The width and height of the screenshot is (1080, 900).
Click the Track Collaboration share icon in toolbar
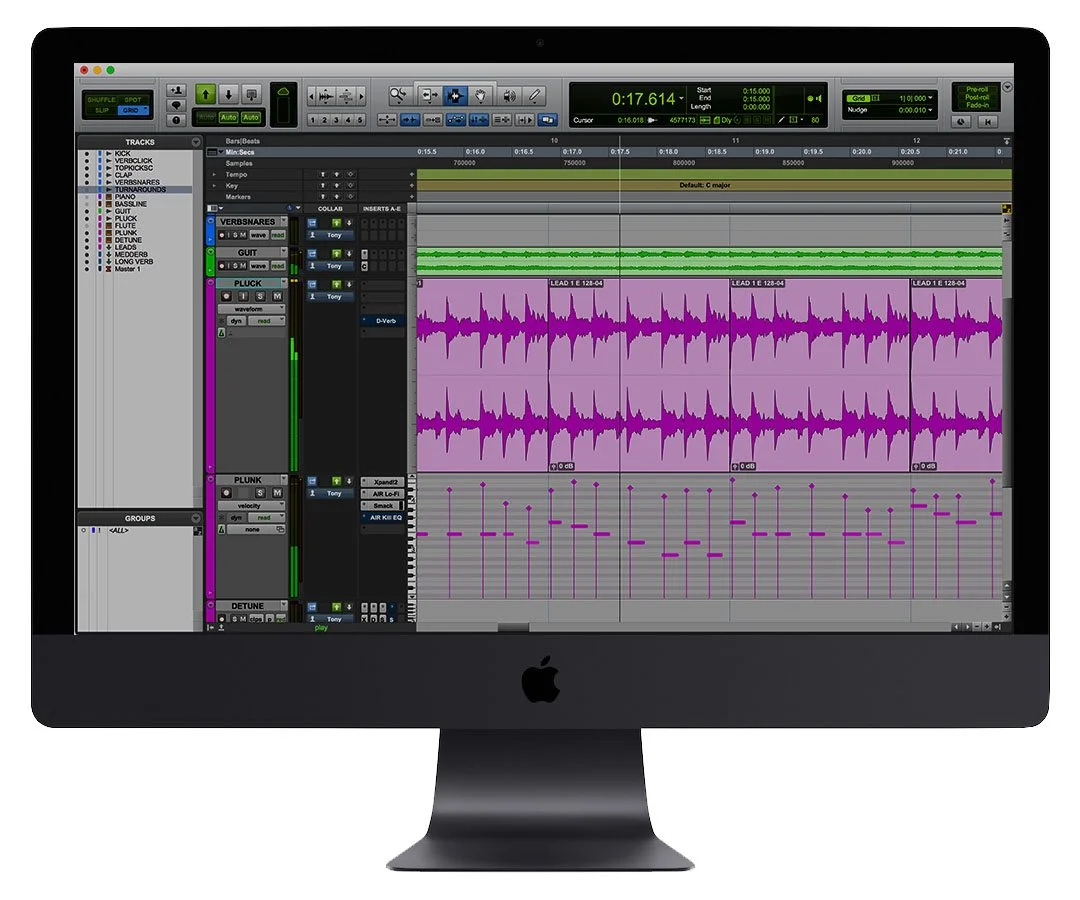pyautogui.click(x=252, y=94)
